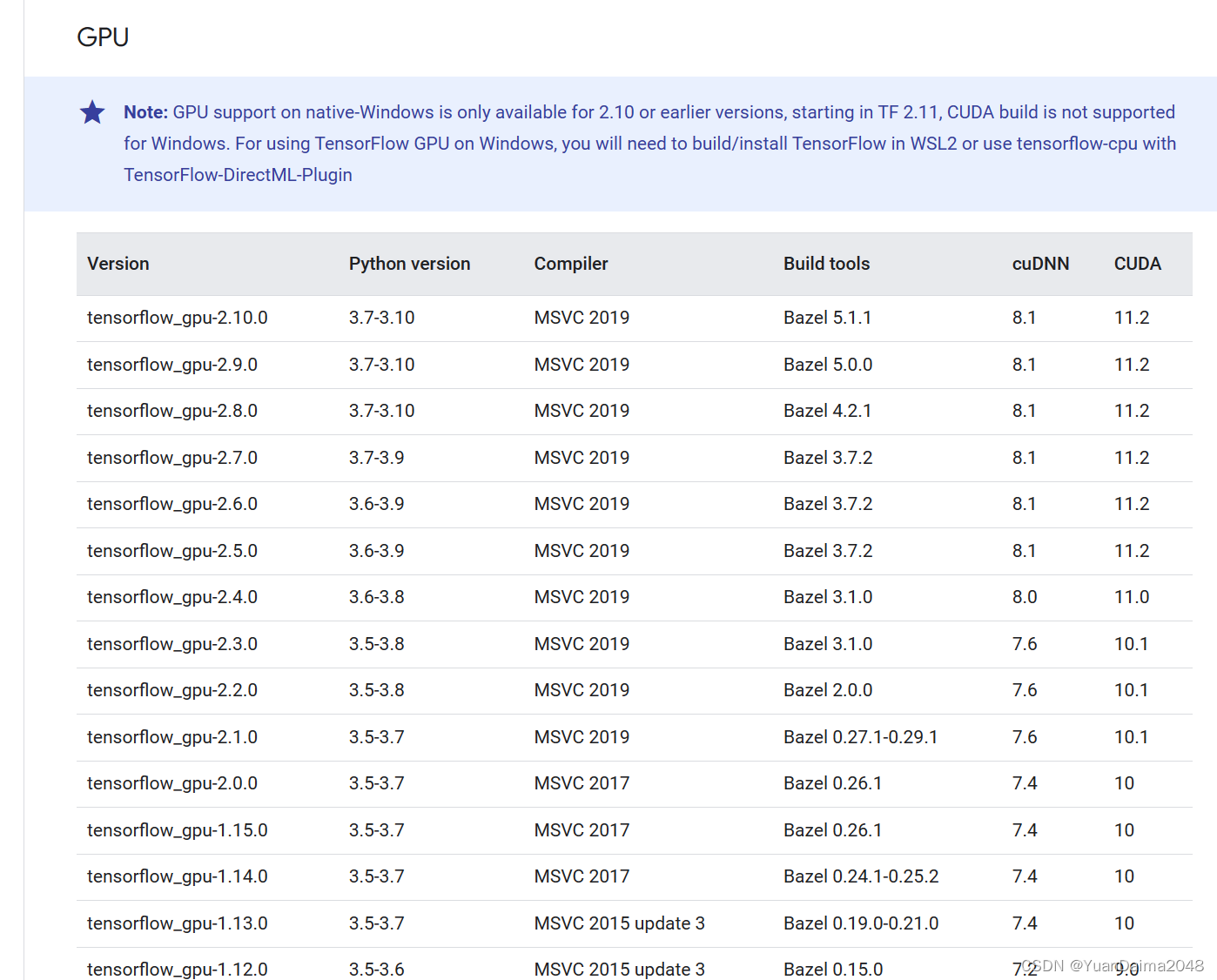Click CUDA 11.2 in the 2.10.0 row

(x=1132, y=318)
